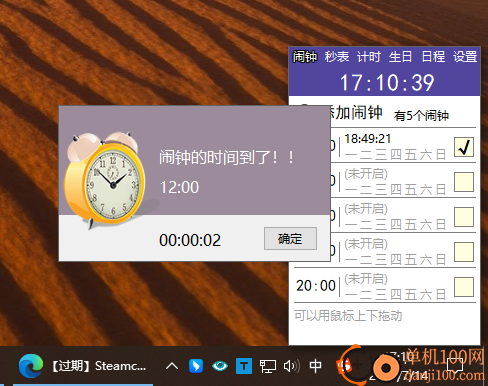Open the volume speaker tray icon

click(291, 366)
